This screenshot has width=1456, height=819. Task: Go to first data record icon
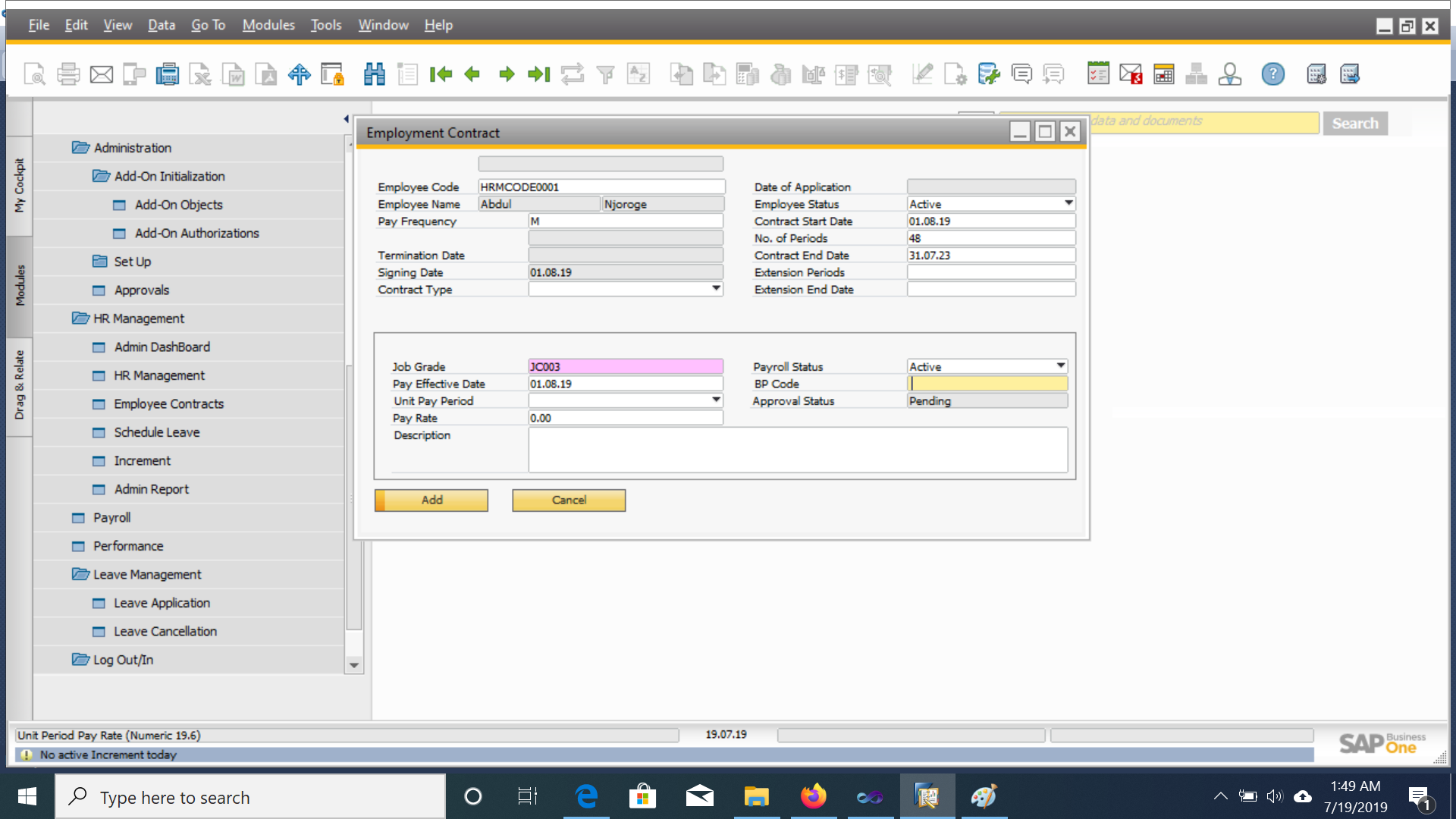click(x=440, y=74)
